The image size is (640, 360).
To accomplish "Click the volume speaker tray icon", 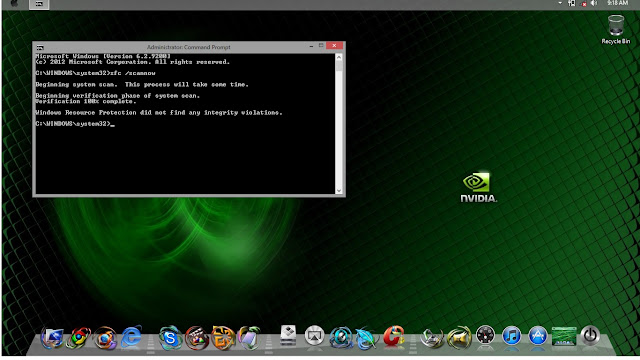I will coord(594,4).
